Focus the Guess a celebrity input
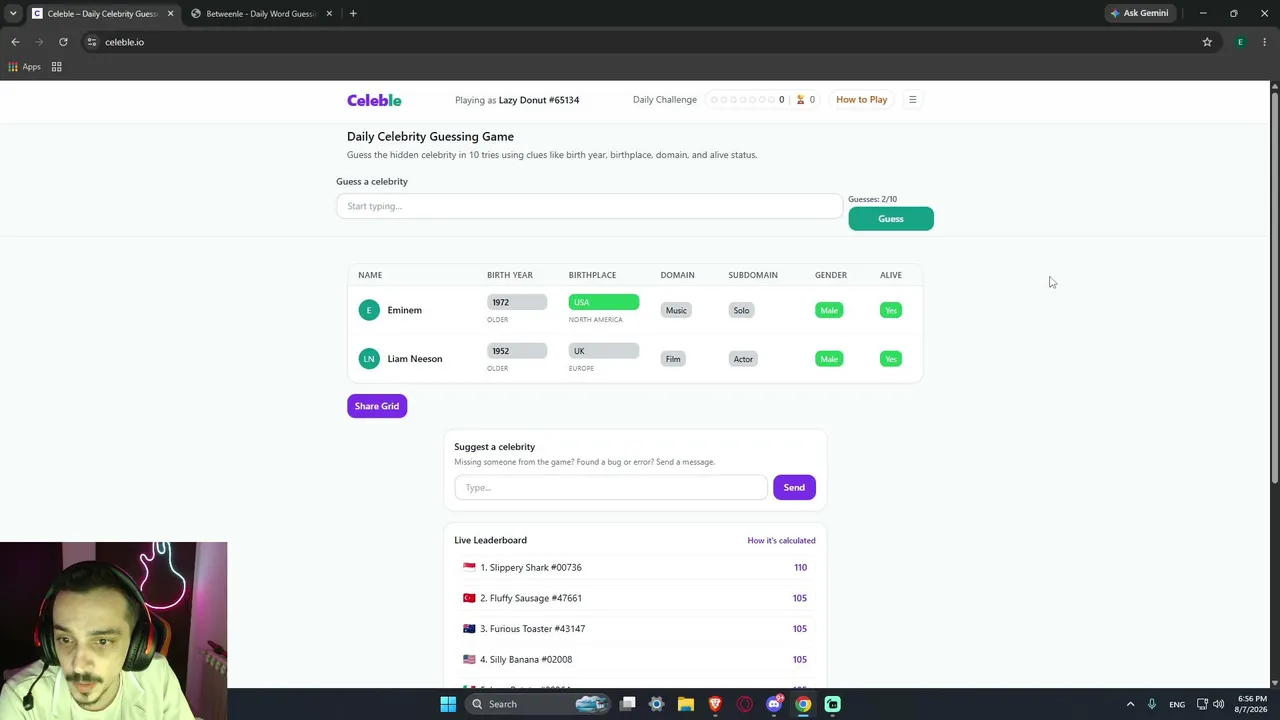1280x720 pixels. (590, 206)
